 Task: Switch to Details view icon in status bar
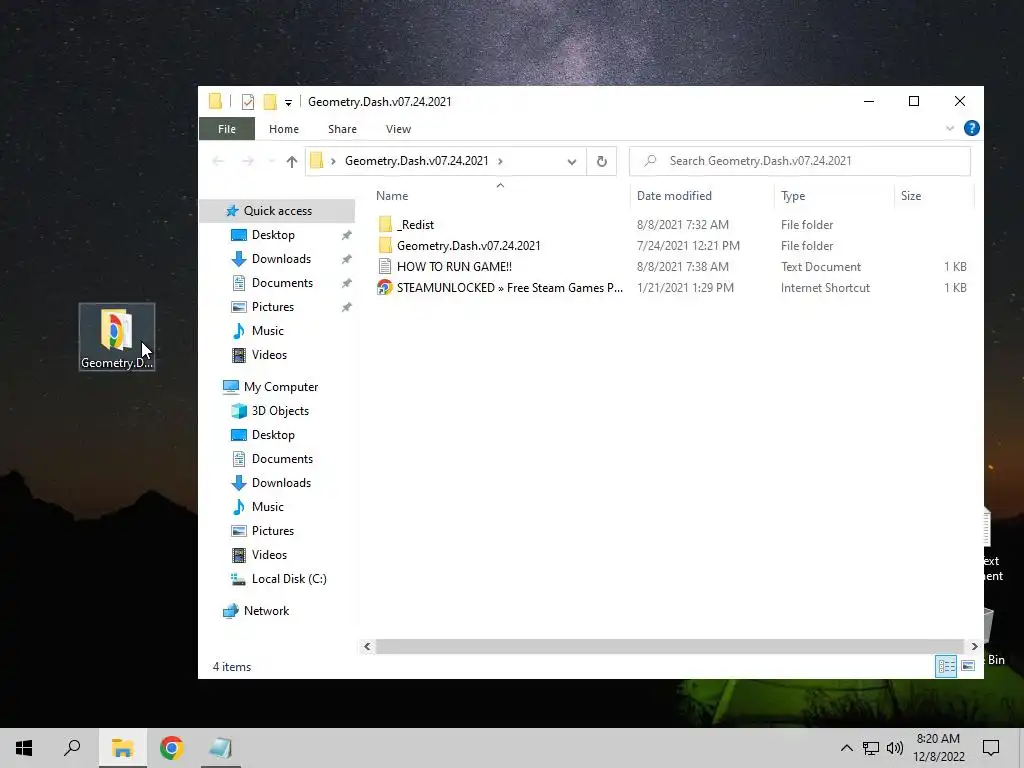click(946, 666)
